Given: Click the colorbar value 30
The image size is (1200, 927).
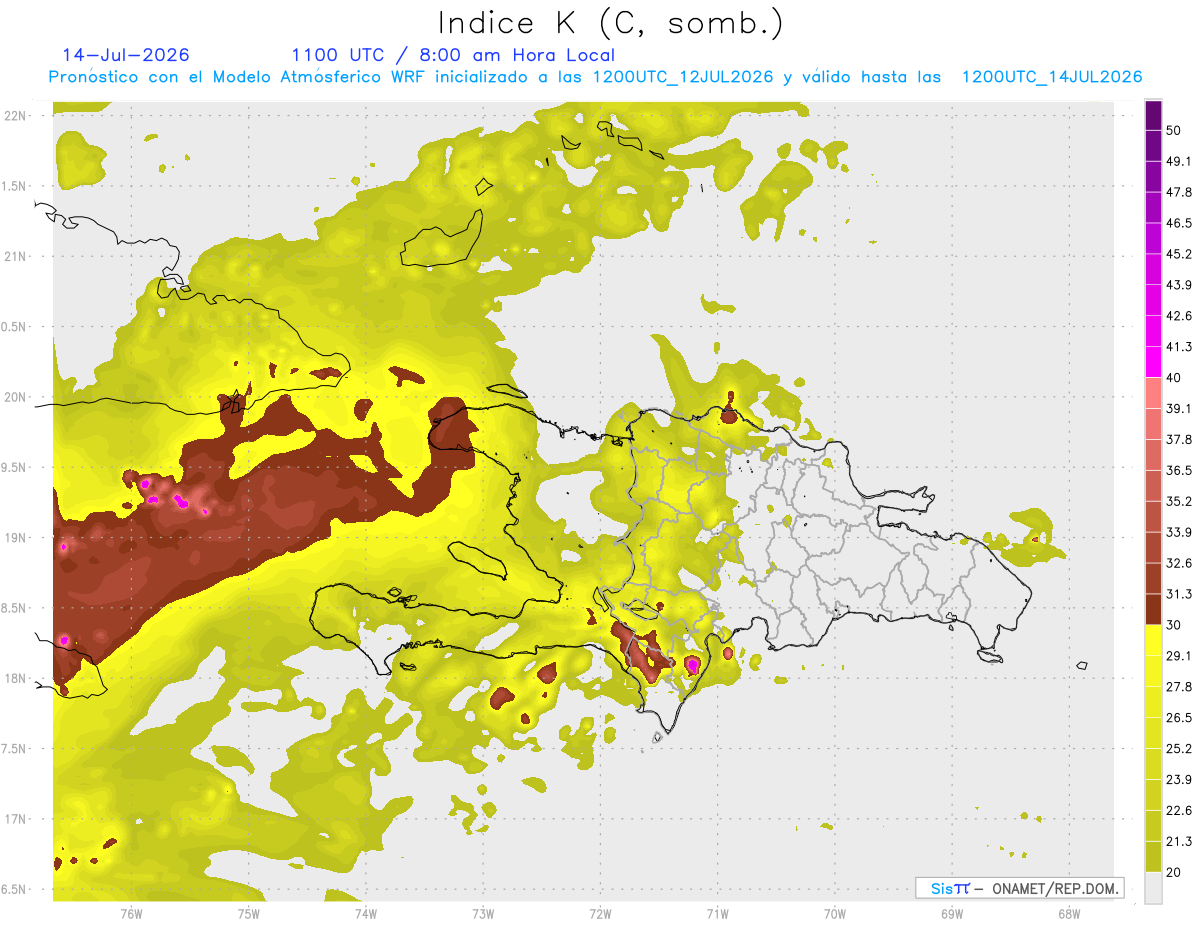Looking at the screenshot, I should [x=1174, y=625].
